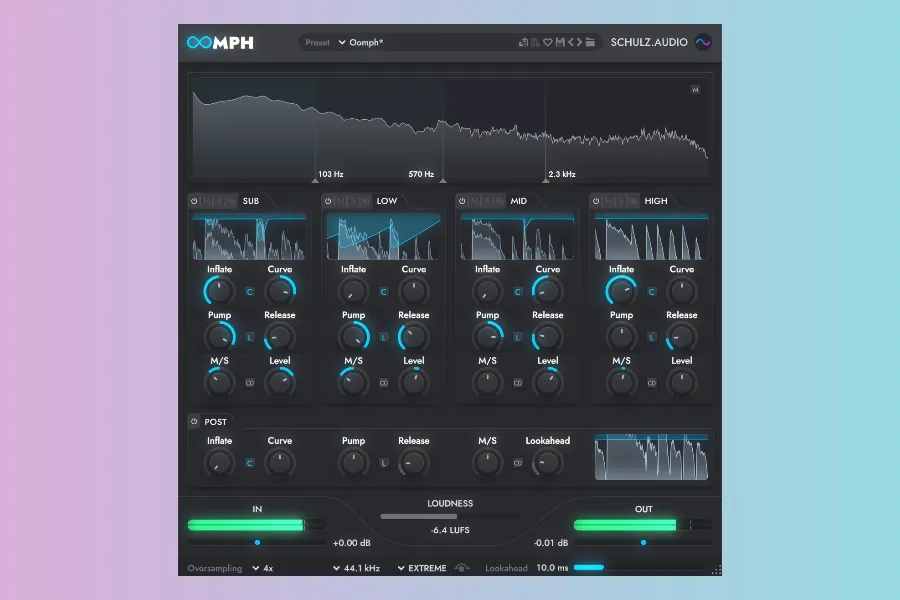Click the link icon beside SUB M/S knob
Viewport: 900px width, 600px height.
pyautogui.click(x=250, y=382)
